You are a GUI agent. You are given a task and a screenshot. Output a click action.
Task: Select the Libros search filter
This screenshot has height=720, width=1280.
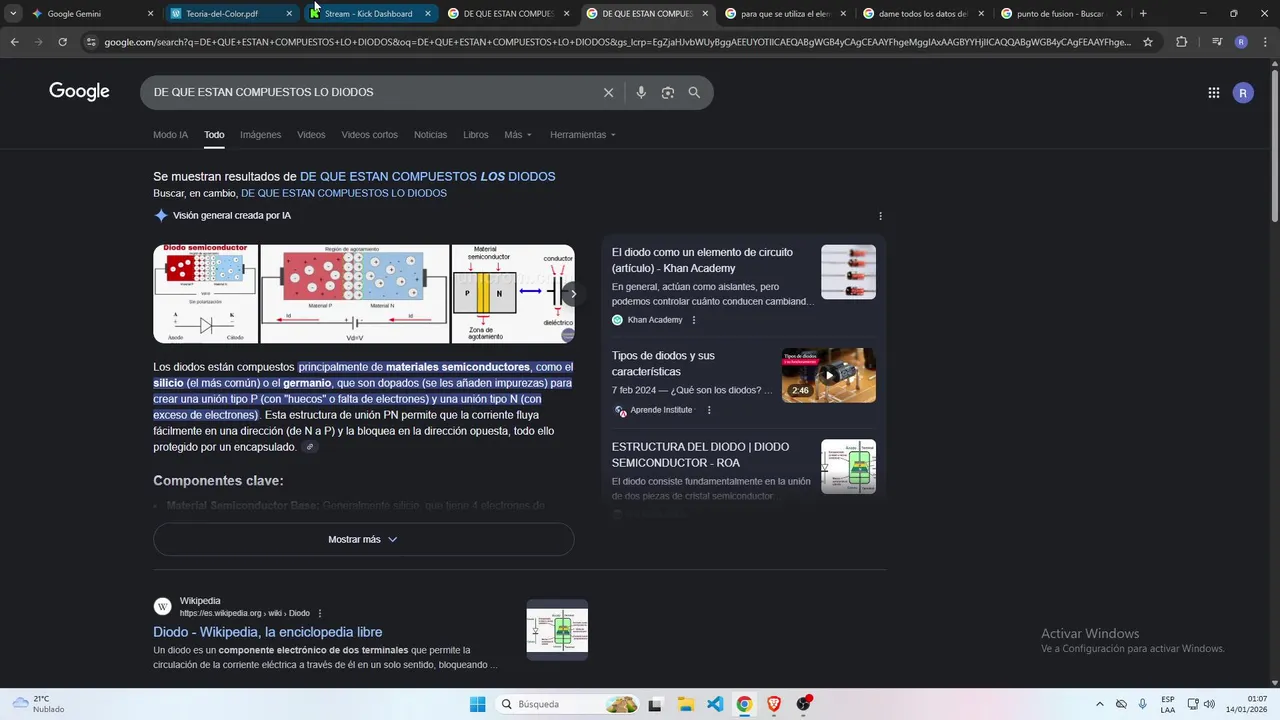476,135
